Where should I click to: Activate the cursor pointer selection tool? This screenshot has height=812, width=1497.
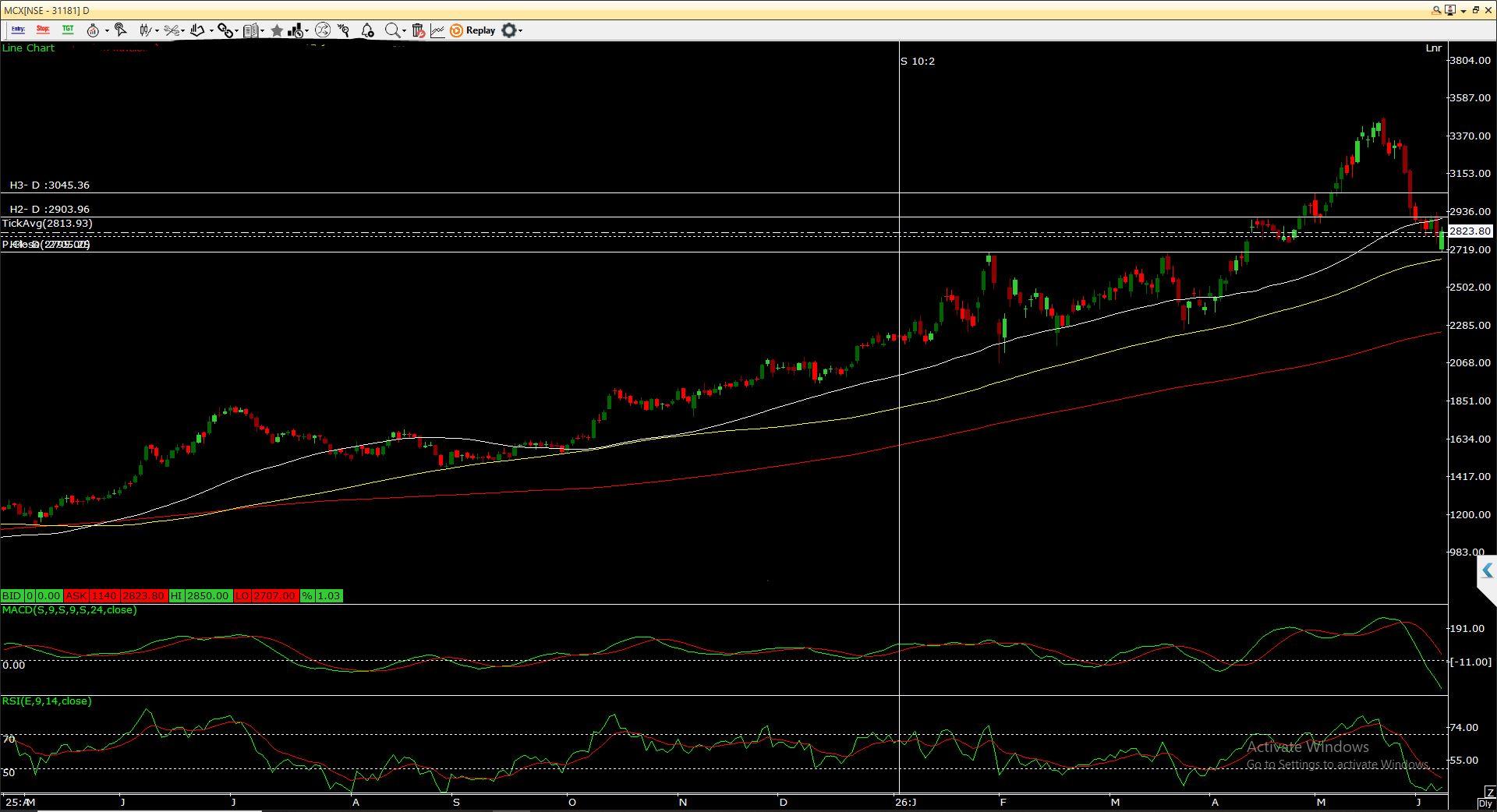click(x=120, y=30)
